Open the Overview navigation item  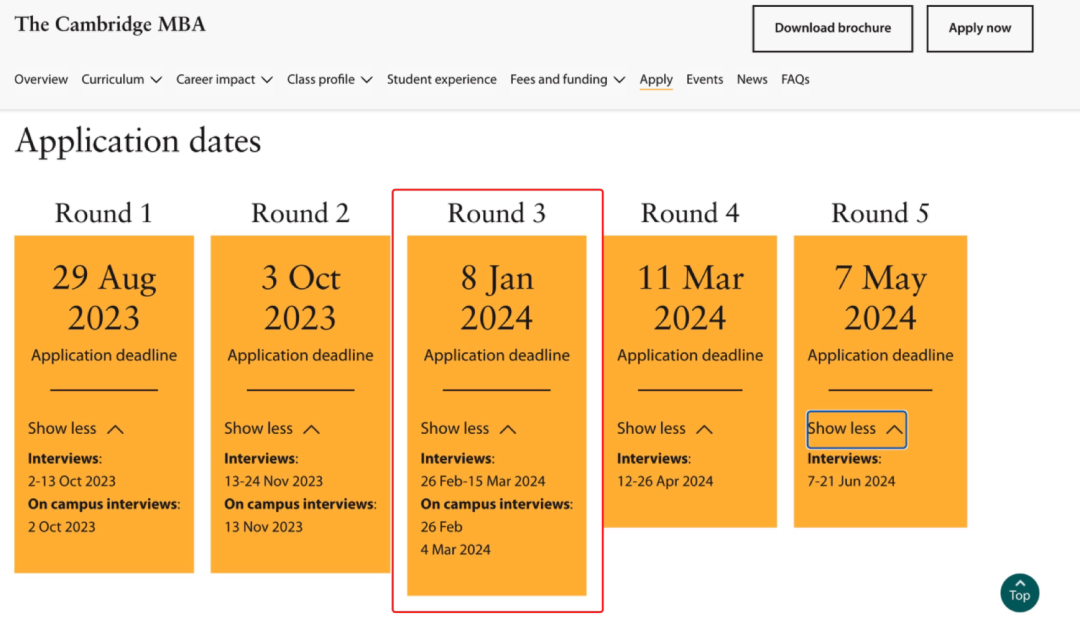41,79
